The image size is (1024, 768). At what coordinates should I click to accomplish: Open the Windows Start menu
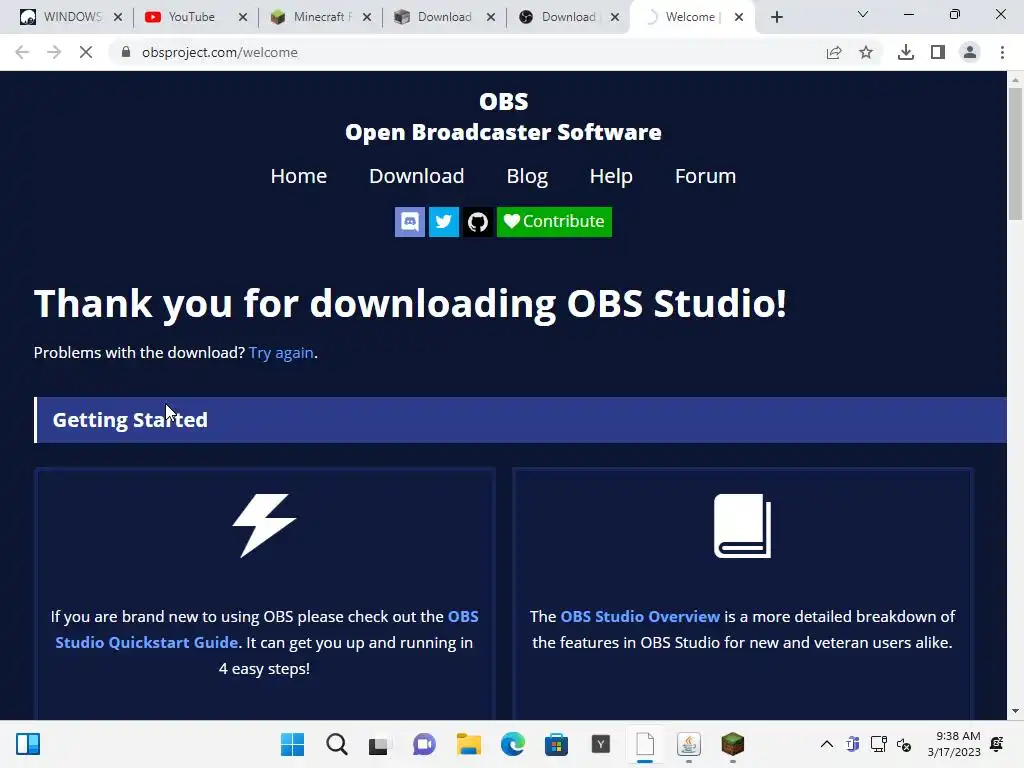pyautogui.click(x=292, y=744)
